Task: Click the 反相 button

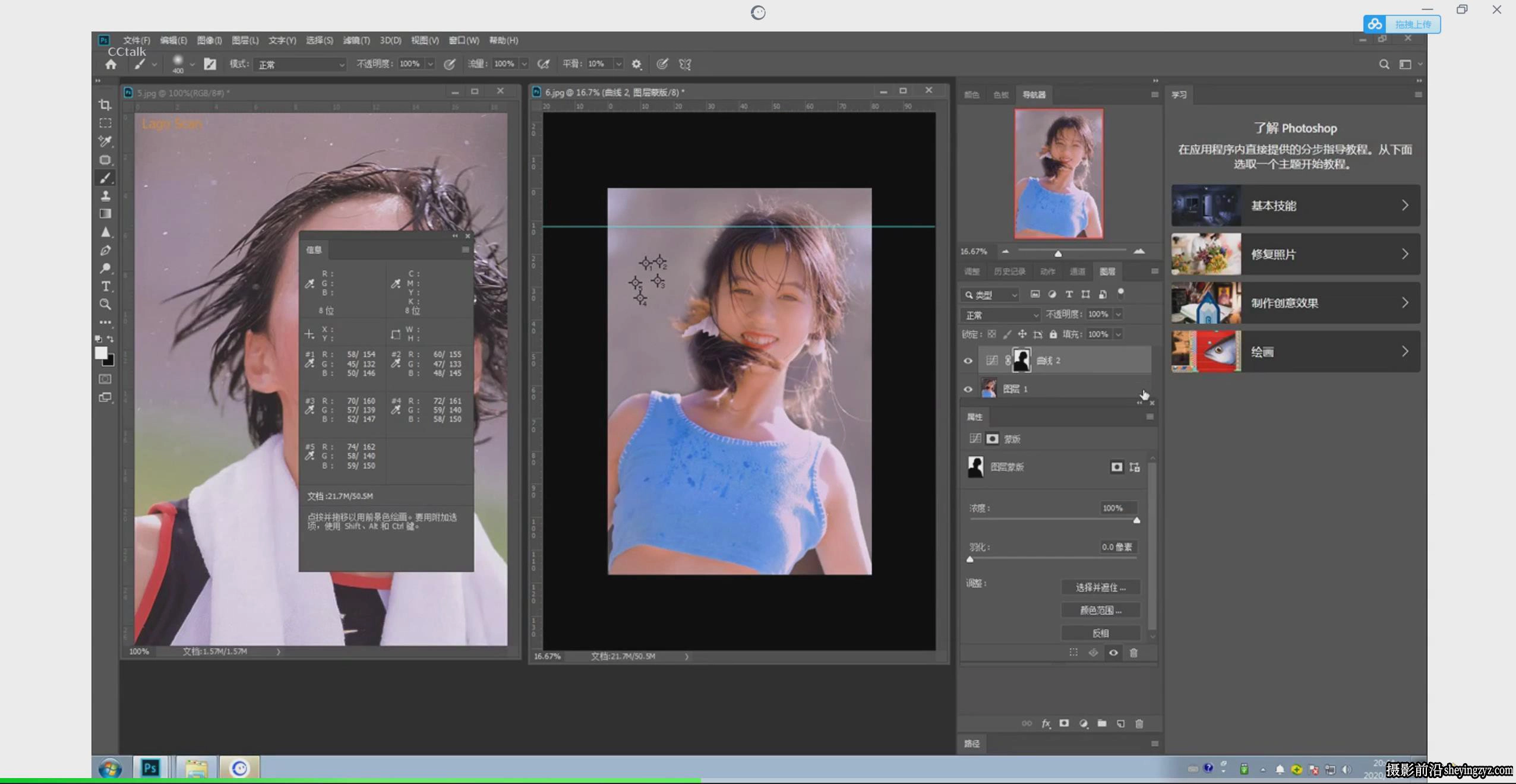Action: 1101,633
